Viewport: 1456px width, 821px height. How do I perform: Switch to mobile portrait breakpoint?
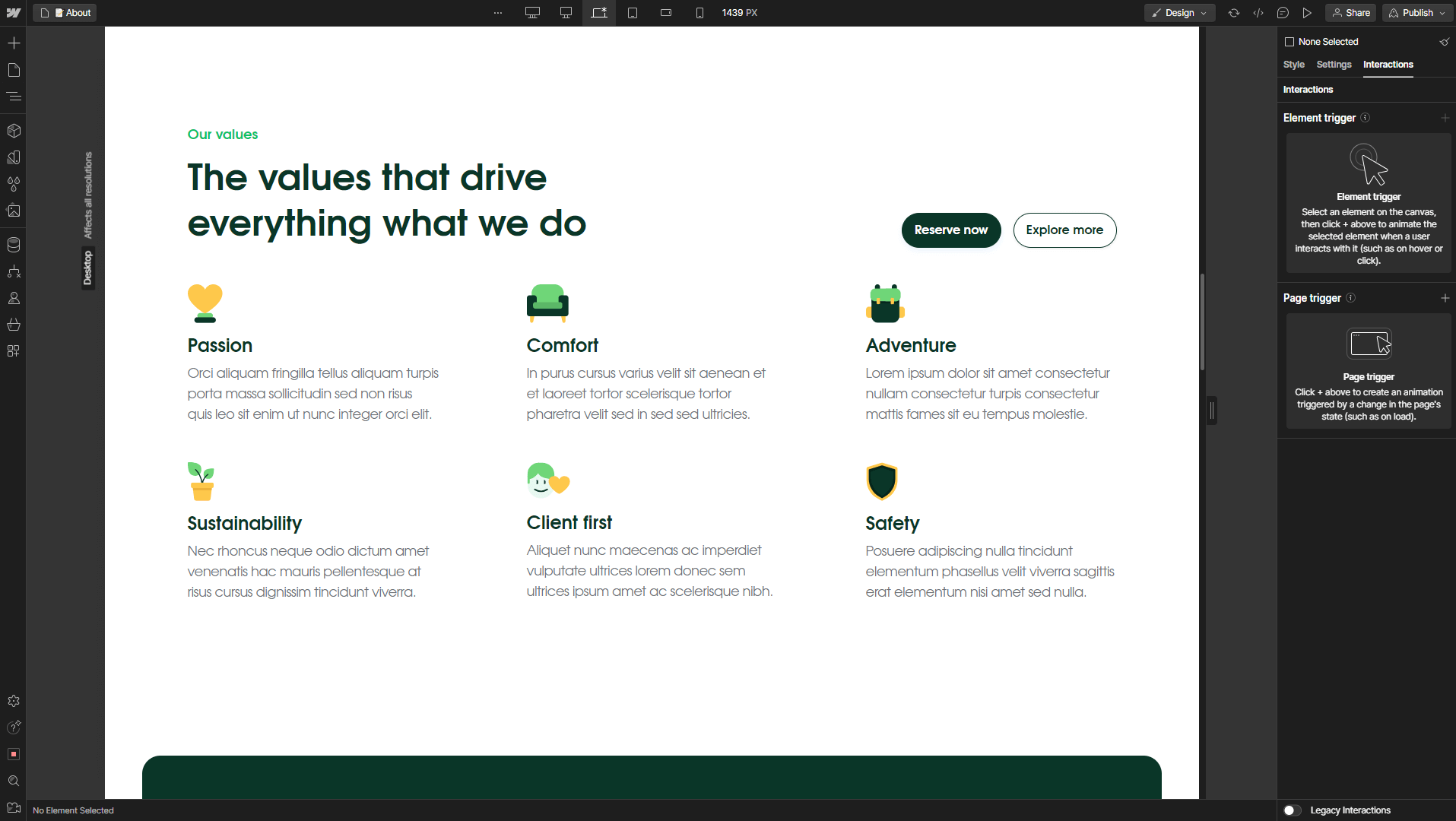click(x=699, y=13)
